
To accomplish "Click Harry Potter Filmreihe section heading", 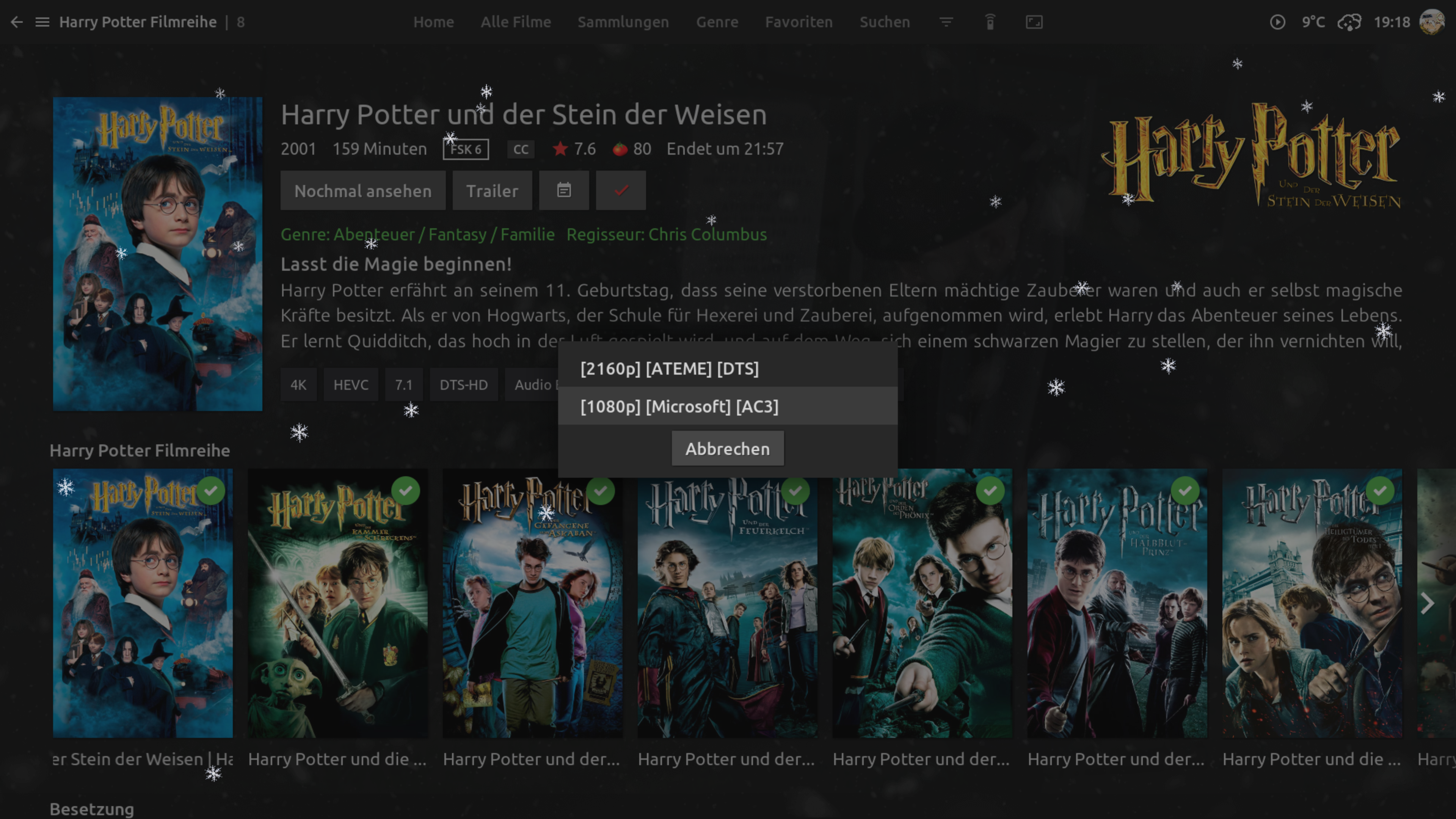I will [x=140, y=450].
